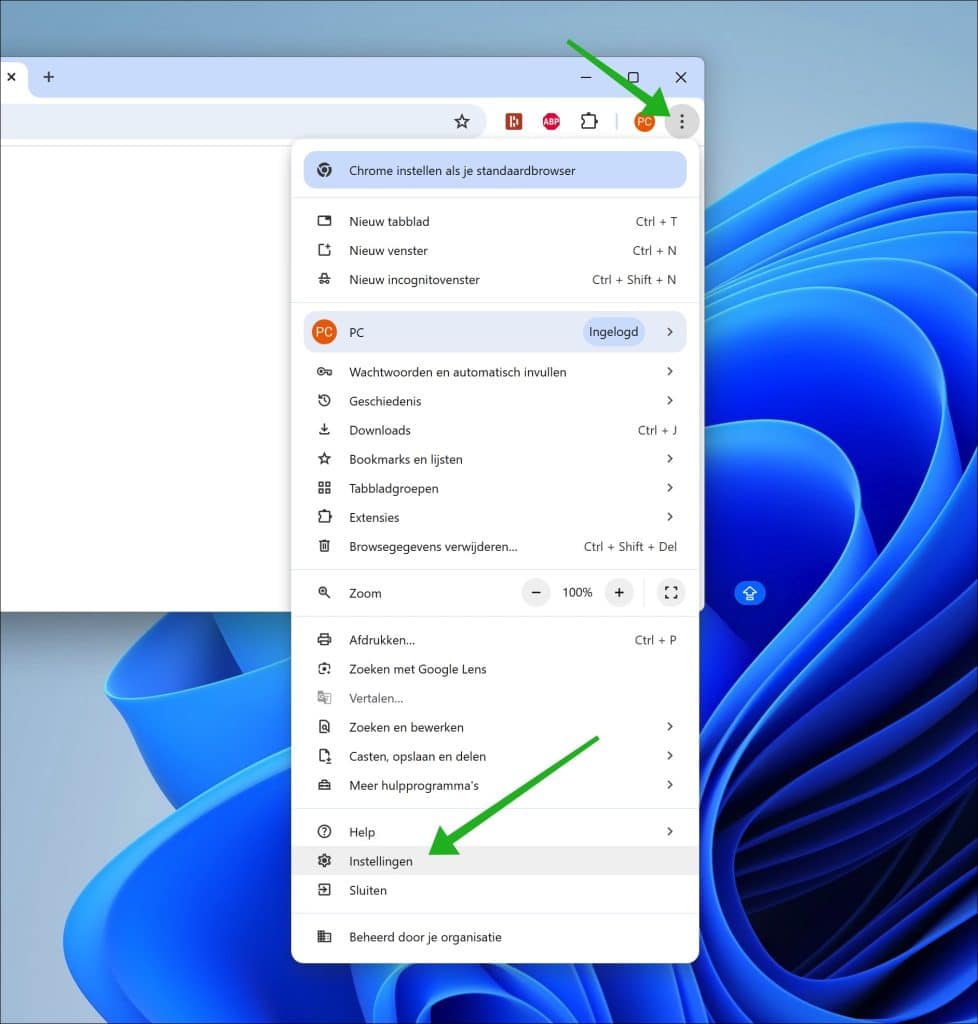The image size is (978, 1024).
Task: Click the Zoom magnifier icon
Action: click(x=324, y=593)
